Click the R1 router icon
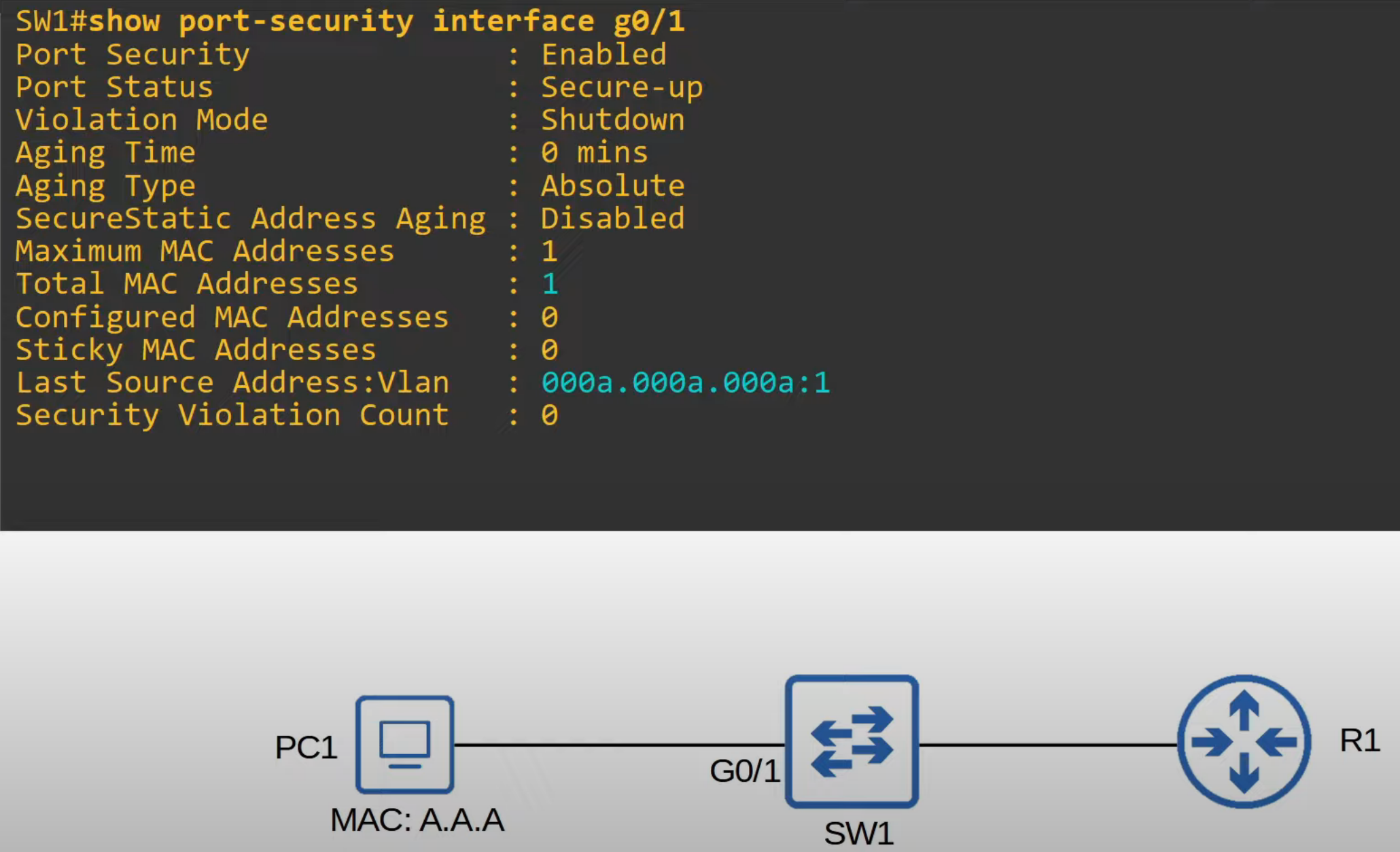1400x852 pixels. click(x=1244, y=741)
